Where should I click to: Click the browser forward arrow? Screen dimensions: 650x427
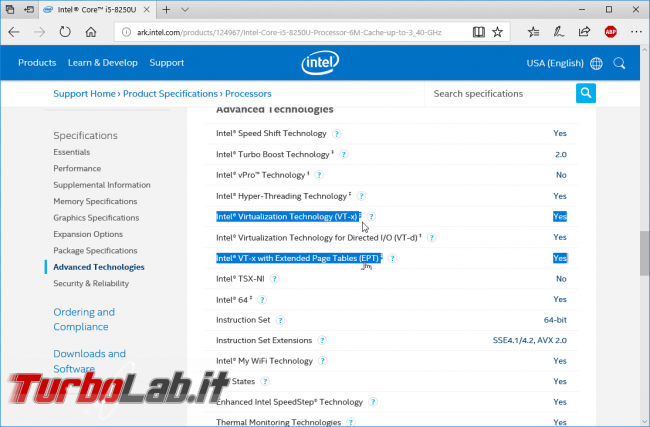coord(39,32)
